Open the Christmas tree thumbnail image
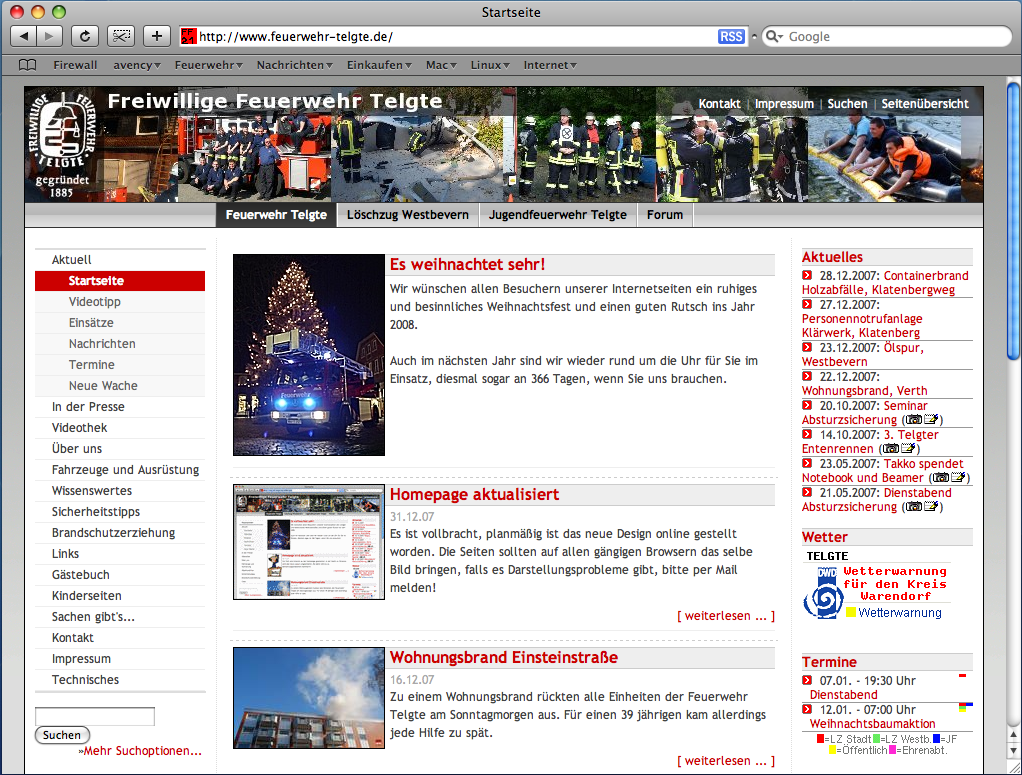The height and width of the screenshot is (775, 1022). (x=309, y=355)
